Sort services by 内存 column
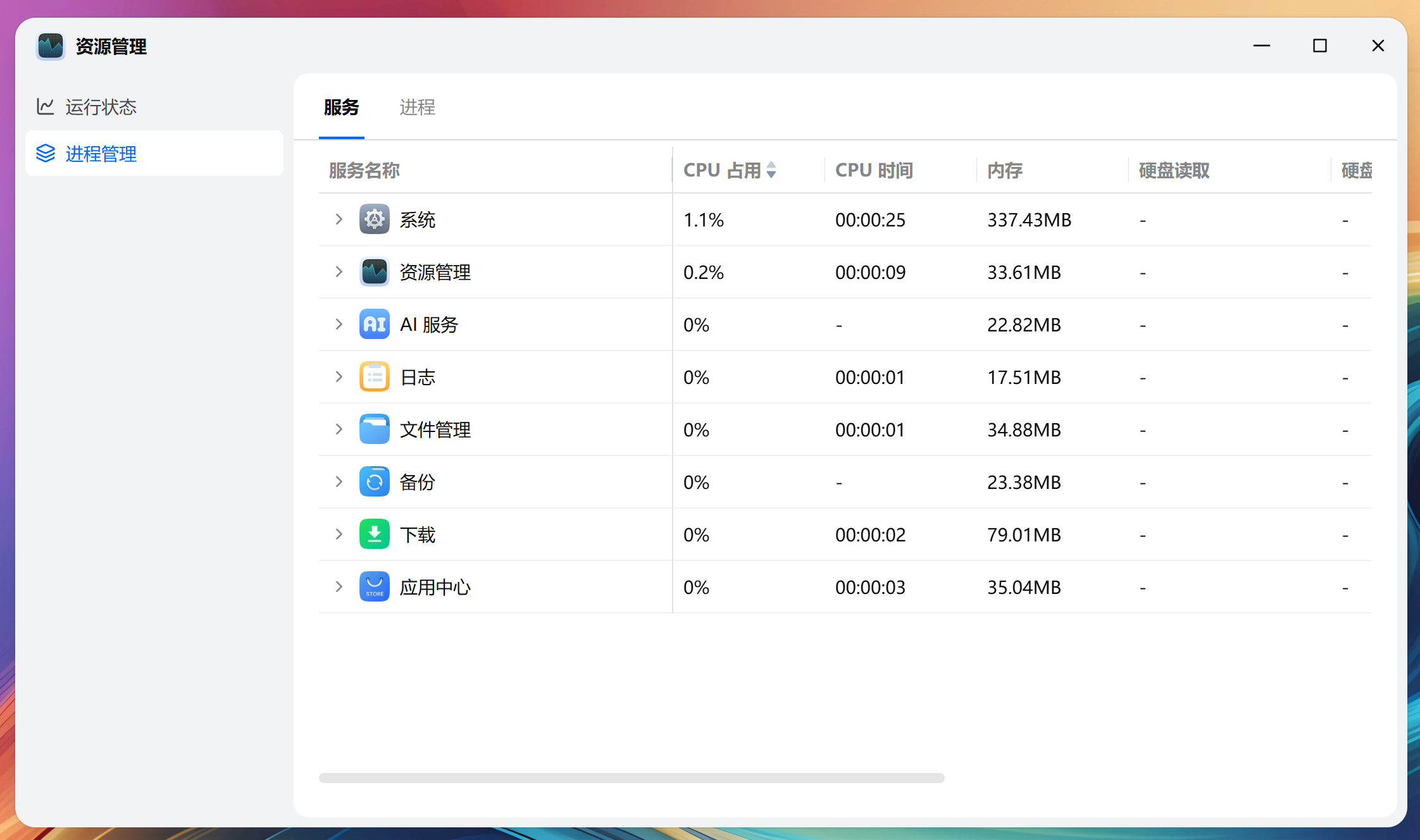The image size is (1420, 840). coord(1004,170)
